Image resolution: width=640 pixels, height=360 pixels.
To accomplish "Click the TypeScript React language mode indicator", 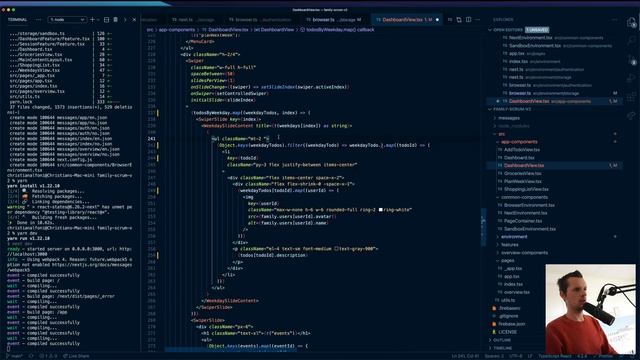I will tap(555, 356).
